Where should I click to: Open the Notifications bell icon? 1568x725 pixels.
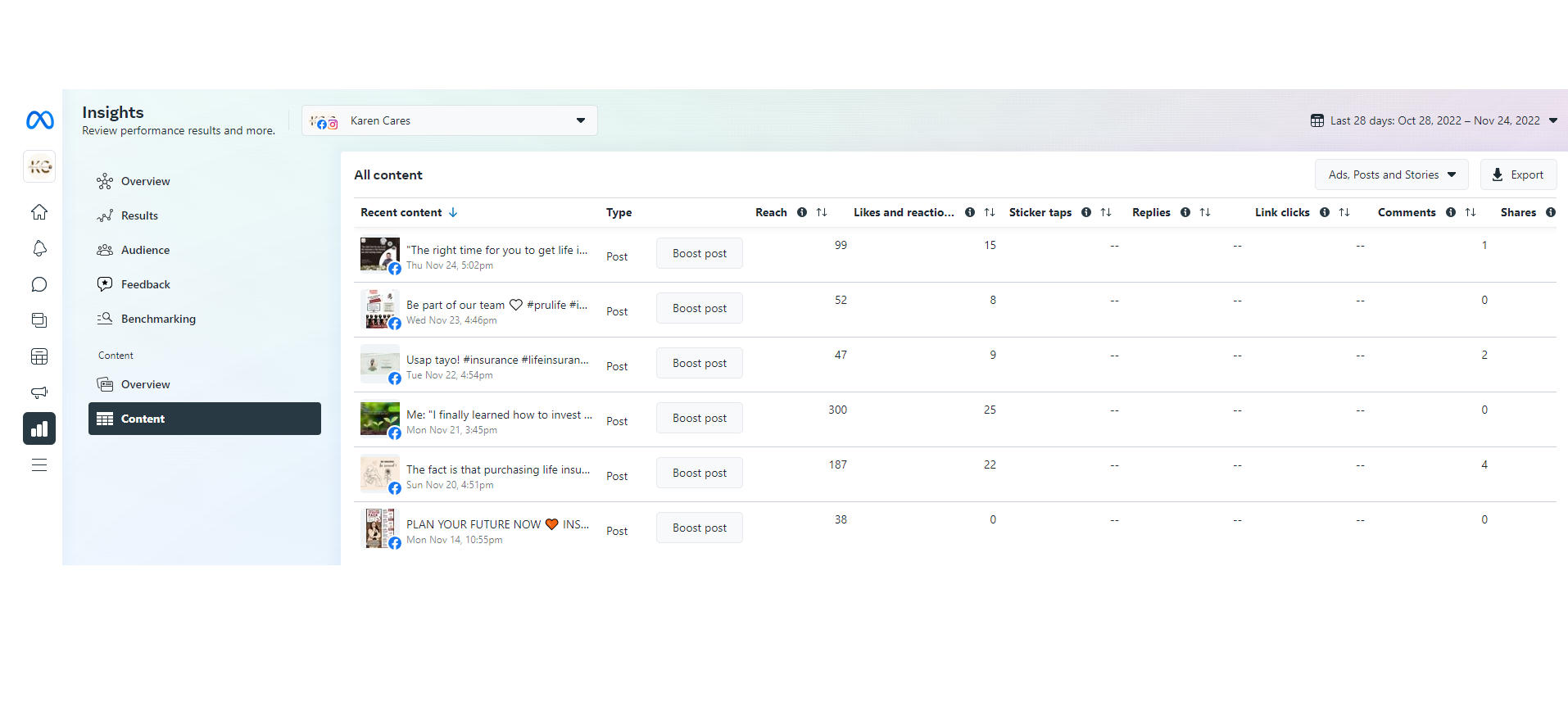click(39, 248)
